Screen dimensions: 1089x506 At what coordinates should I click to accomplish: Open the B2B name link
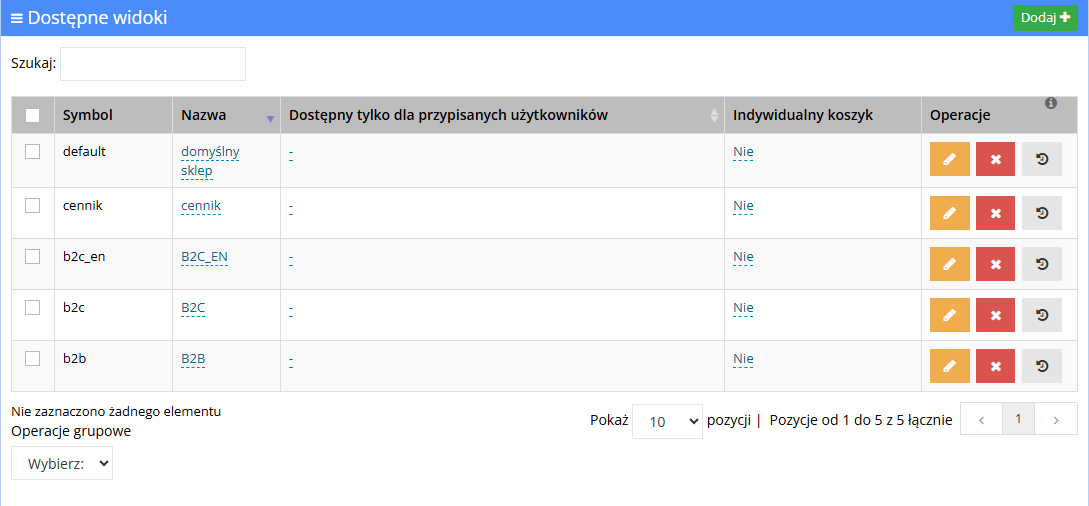tap(193, 360)
